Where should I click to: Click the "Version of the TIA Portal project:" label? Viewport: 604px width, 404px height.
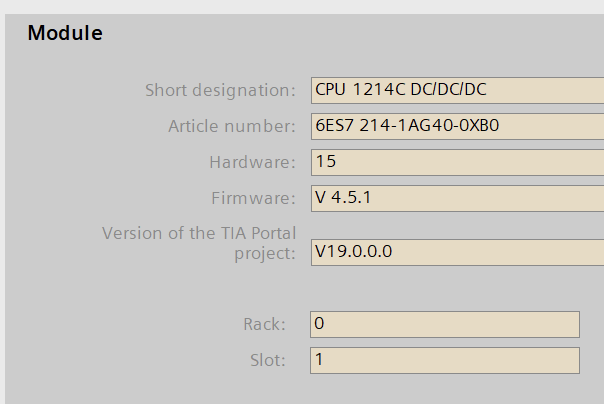199,242
